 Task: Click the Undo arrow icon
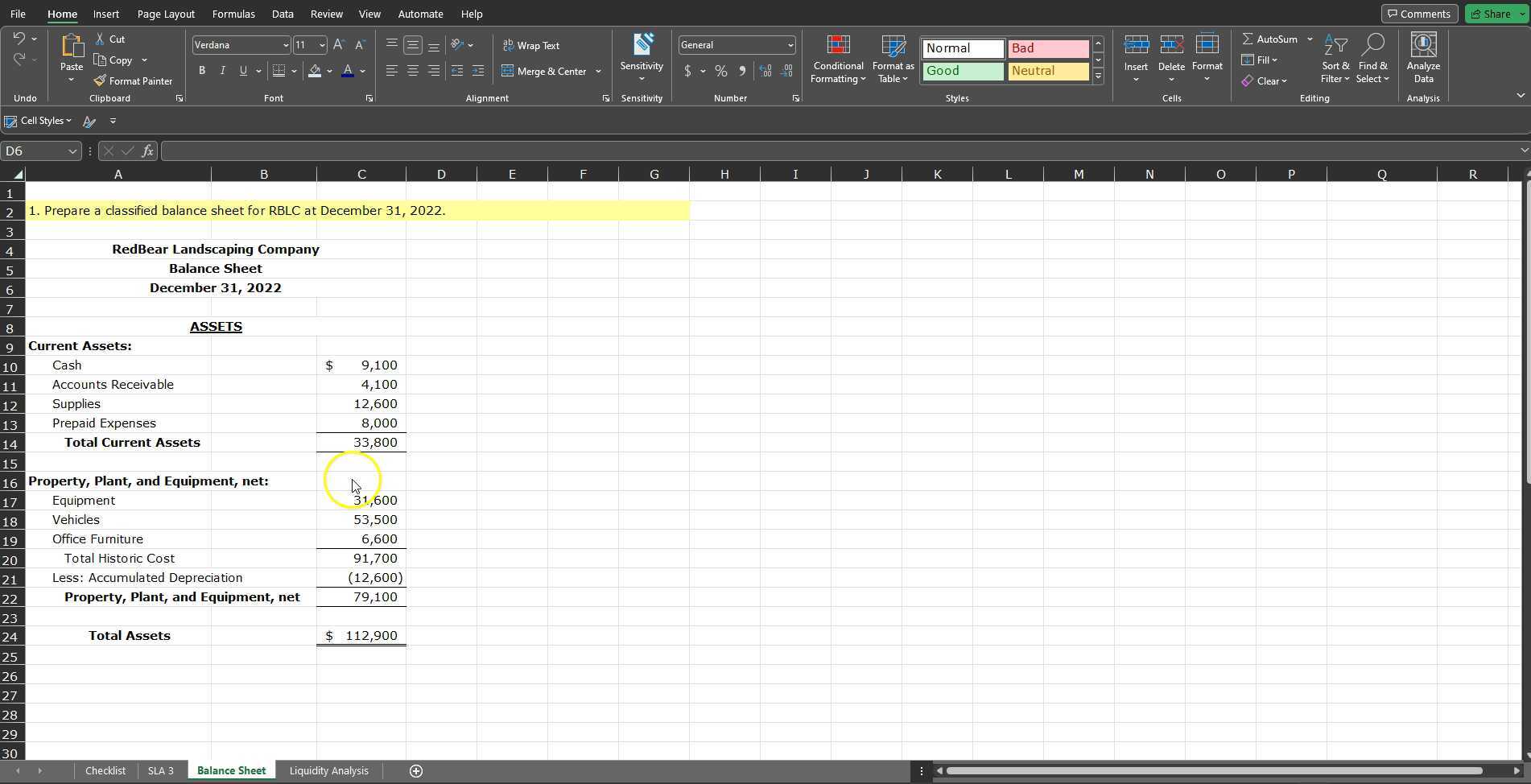[19, 39]
